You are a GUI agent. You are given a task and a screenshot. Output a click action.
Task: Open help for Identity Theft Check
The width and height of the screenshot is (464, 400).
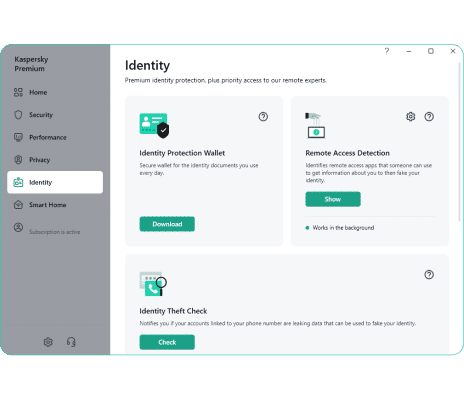(x=429, y=275)
